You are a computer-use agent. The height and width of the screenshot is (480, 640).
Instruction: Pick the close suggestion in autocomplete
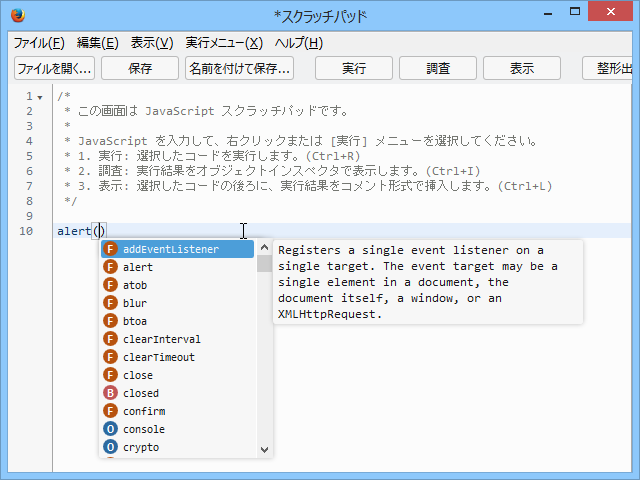tap(178, 375)
